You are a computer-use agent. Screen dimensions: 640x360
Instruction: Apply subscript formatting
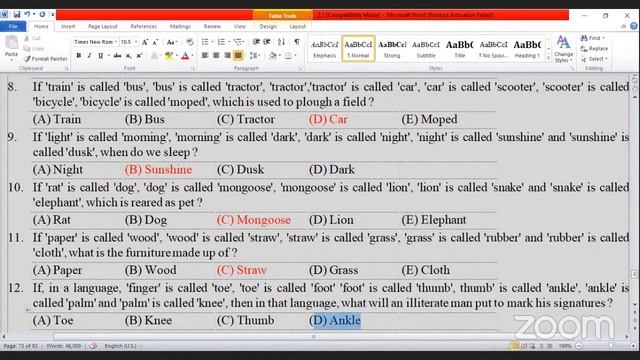(129, 56)
